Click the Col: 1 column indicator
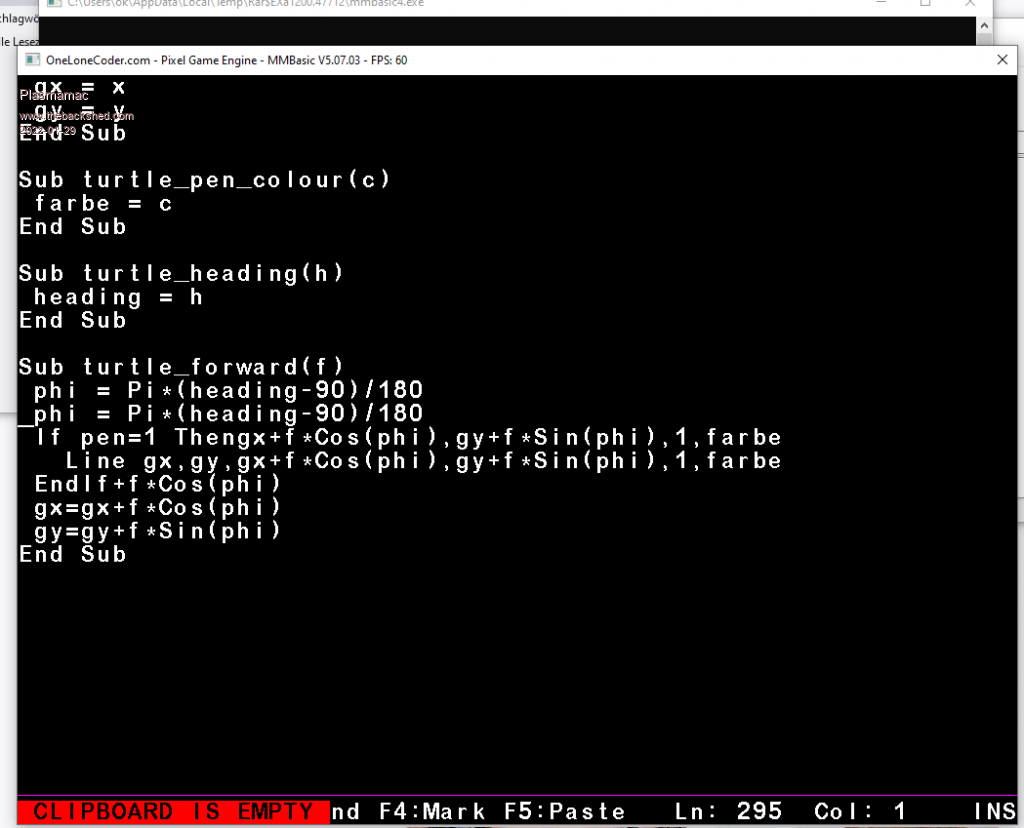Viewport: 1024px width, 828px height. [860, 811]
